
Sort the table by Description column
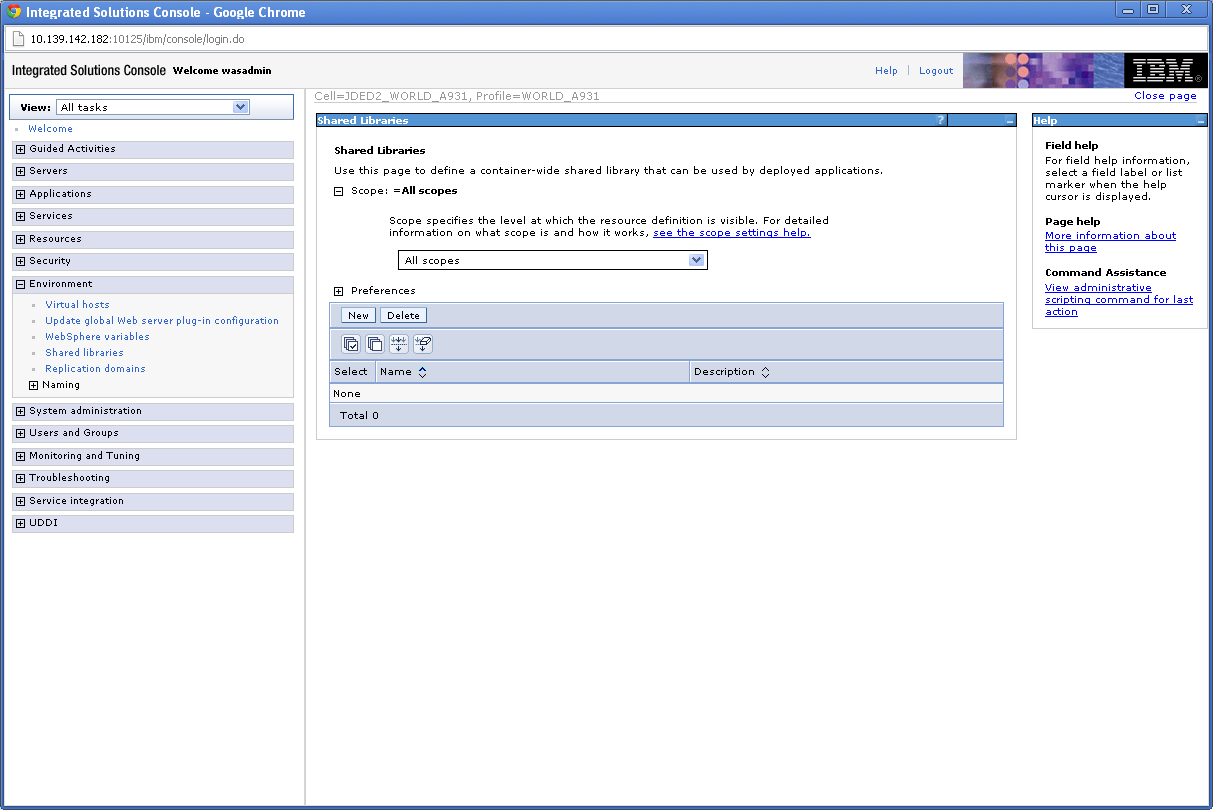[x=765, y=372]
